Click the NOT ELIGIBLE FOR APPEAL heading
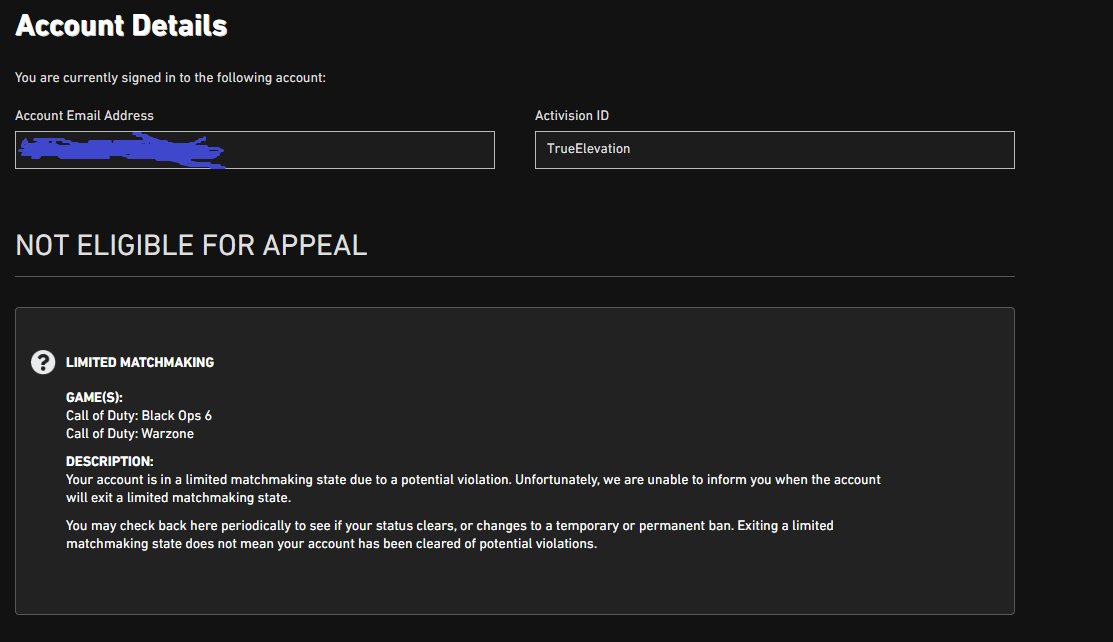Image resolution: width=1113 pixels, height=642 pixels. coord(191,245)
